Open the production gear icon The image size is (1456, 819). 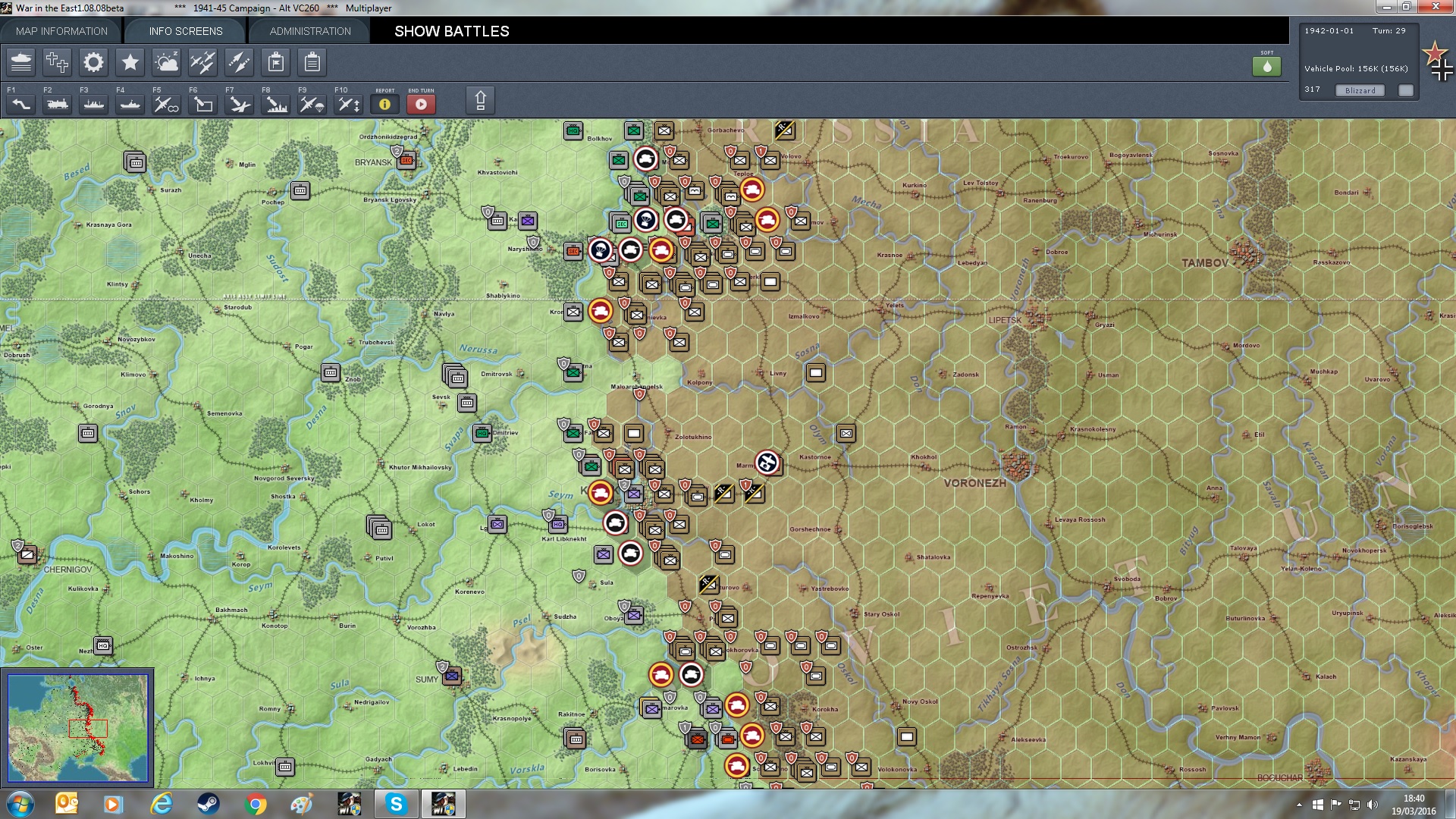(x=93, y=62)
